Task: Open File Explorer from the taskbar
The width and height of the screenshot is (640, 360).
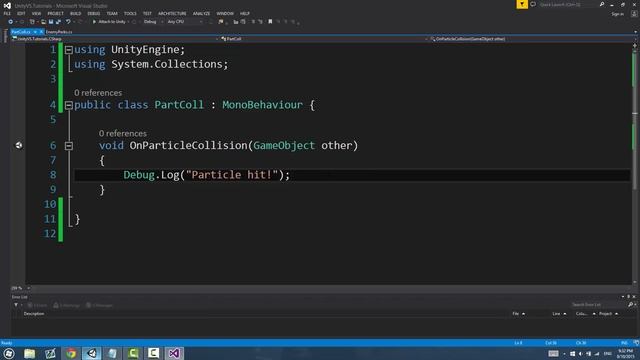Action: coord(29,353)
